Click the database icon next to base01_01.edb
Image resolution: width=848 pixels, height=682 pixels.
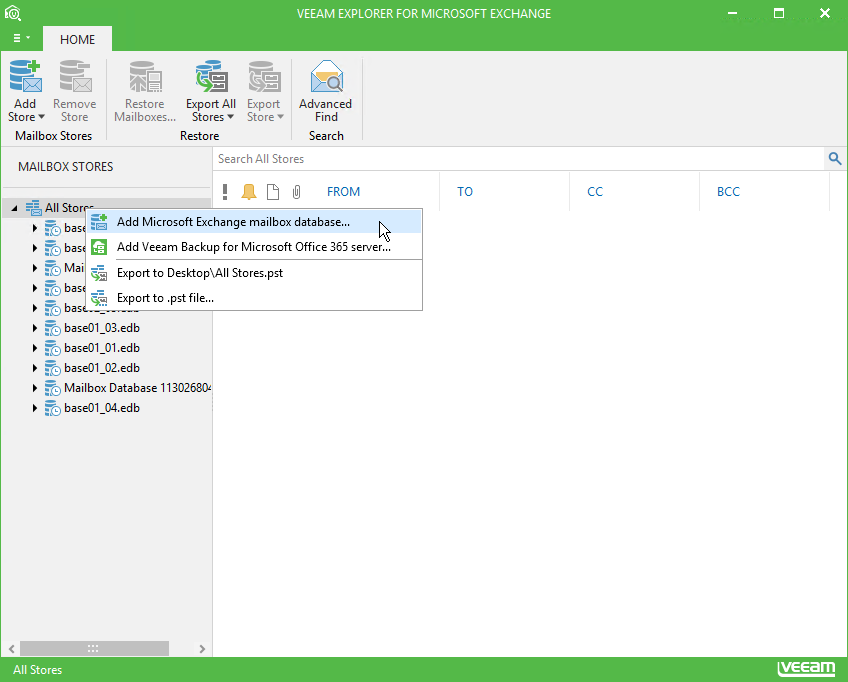click(x=52, y=348)
